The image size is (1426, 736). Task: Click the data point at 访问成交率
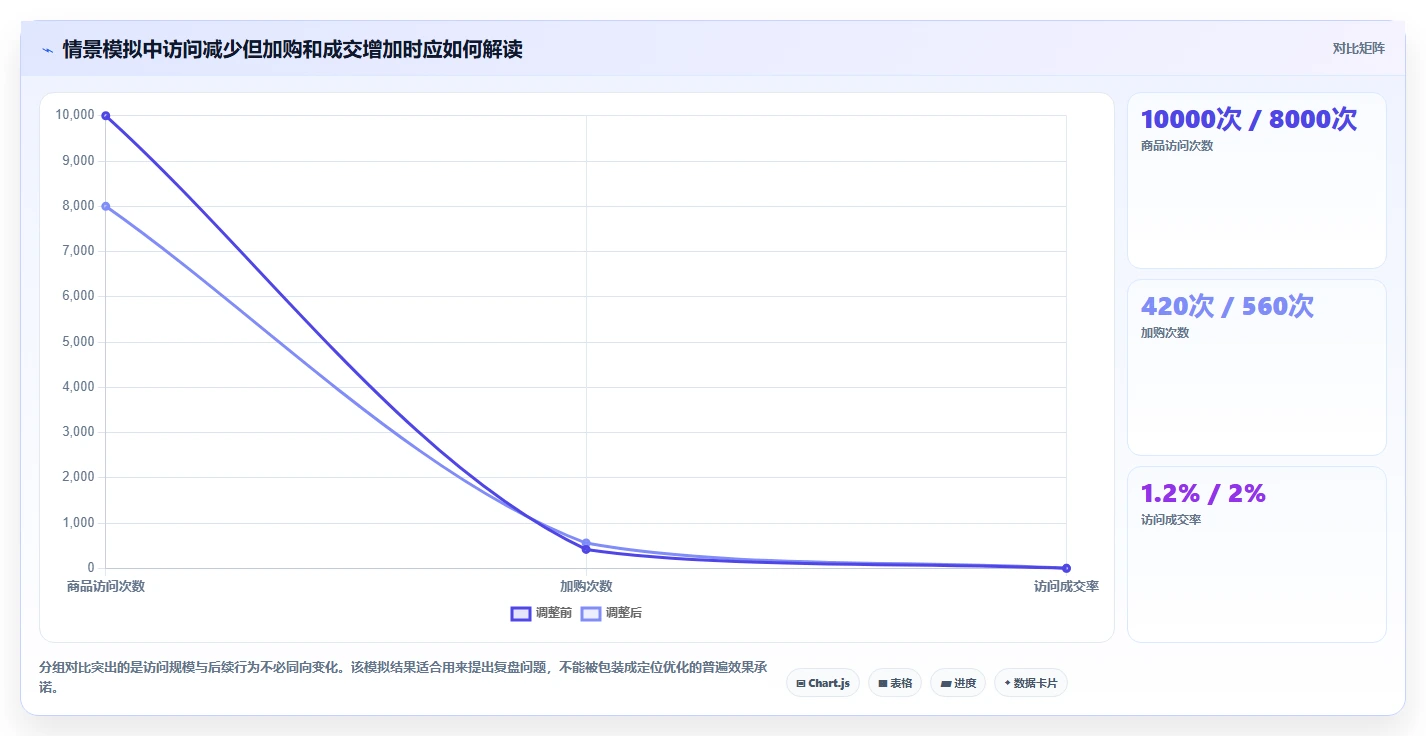[1066, 568]
